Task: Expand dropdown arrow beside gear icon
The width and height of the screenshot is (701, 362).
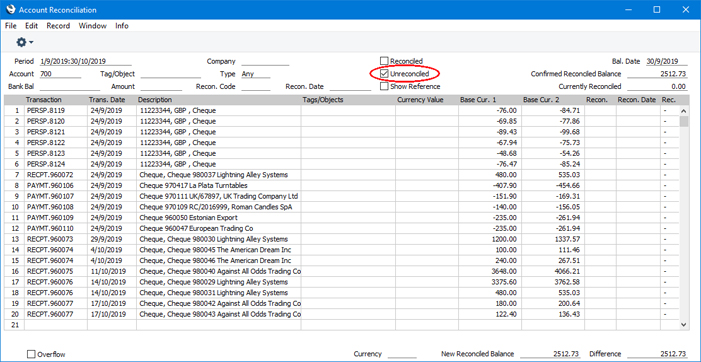Action: [31, 43]
